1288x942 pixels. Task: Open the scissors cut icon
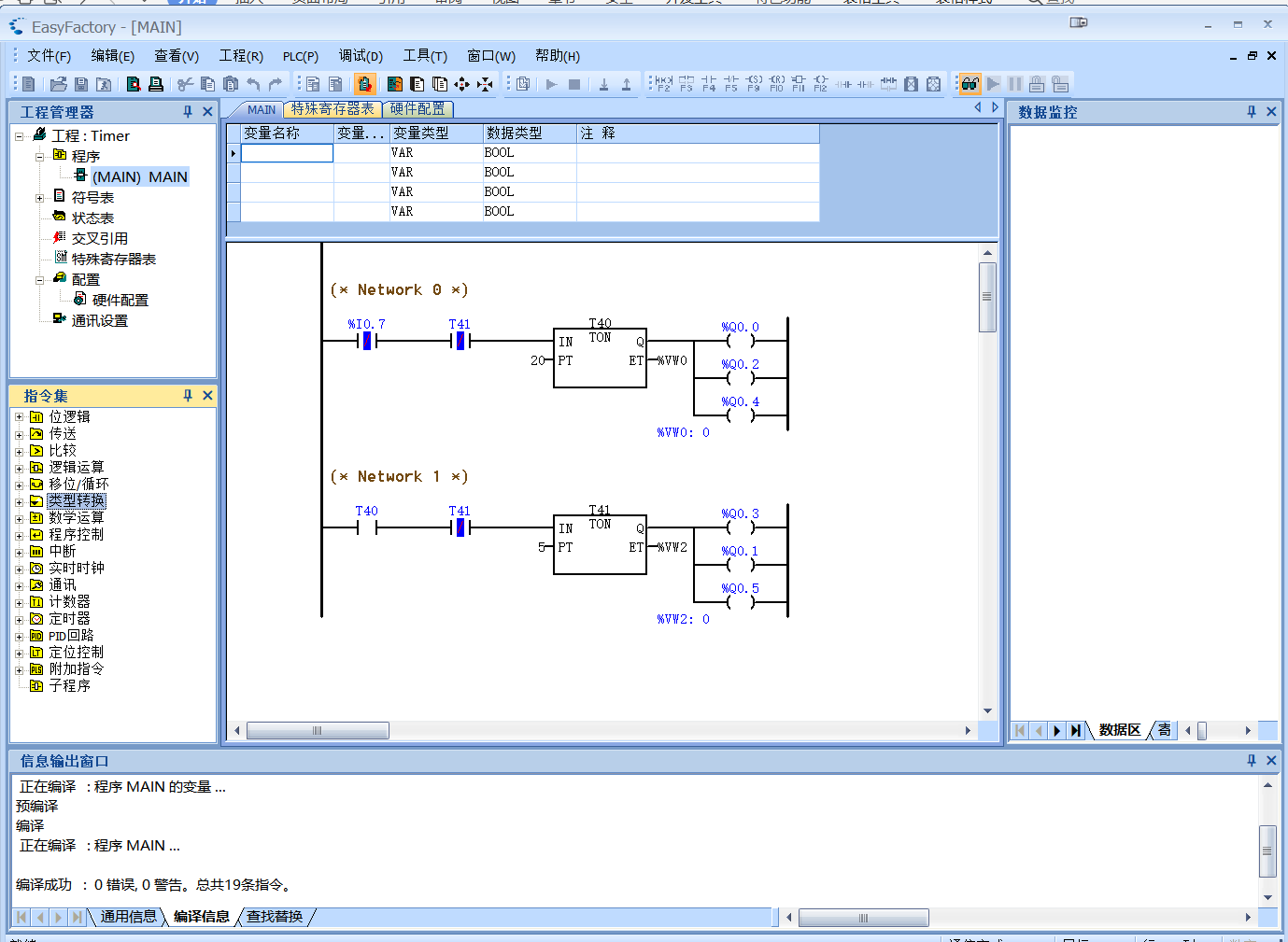coord(185,84)
